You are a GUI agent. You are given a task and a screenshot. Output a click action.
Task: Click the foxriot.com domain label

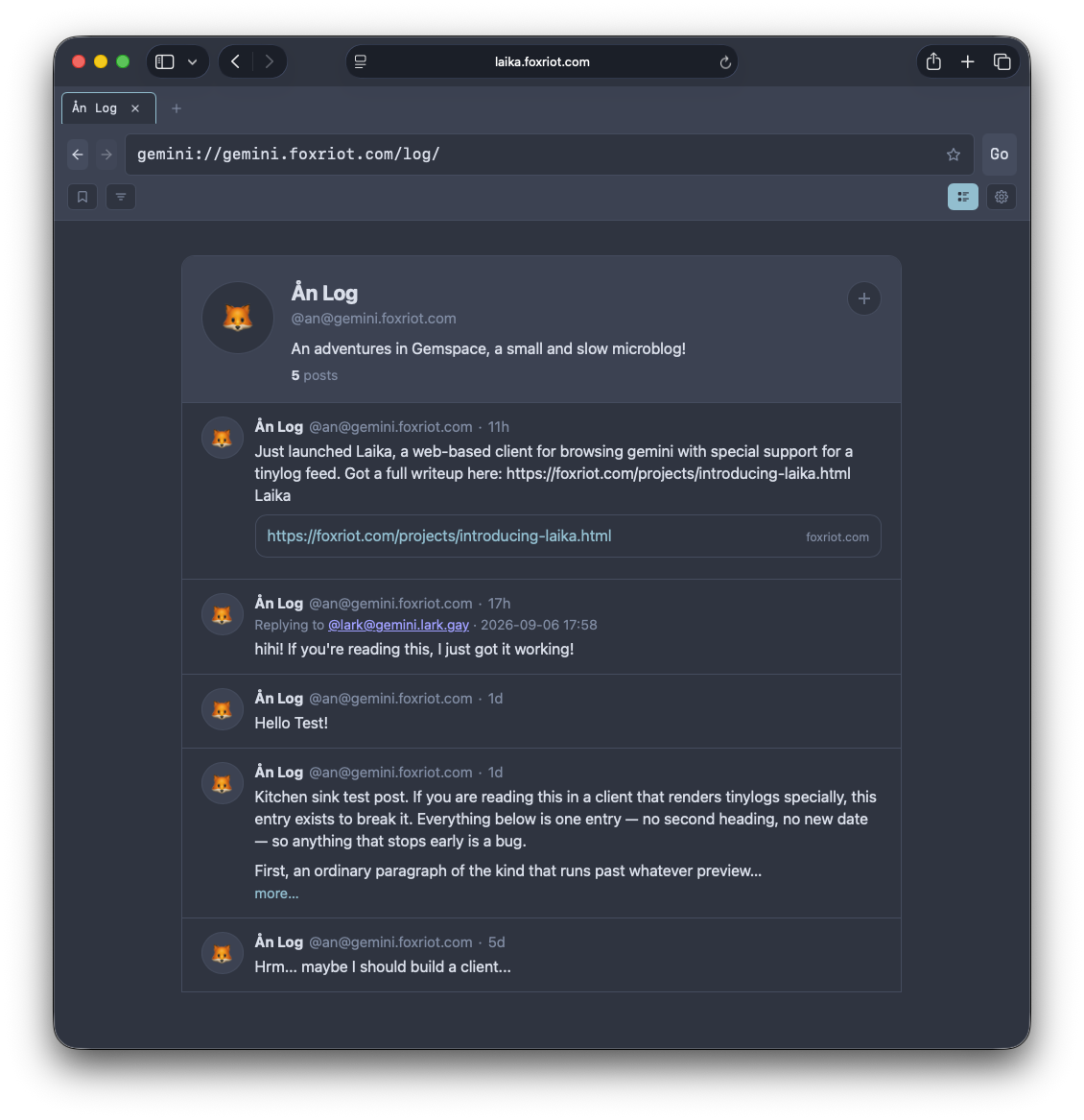[837, 537]
